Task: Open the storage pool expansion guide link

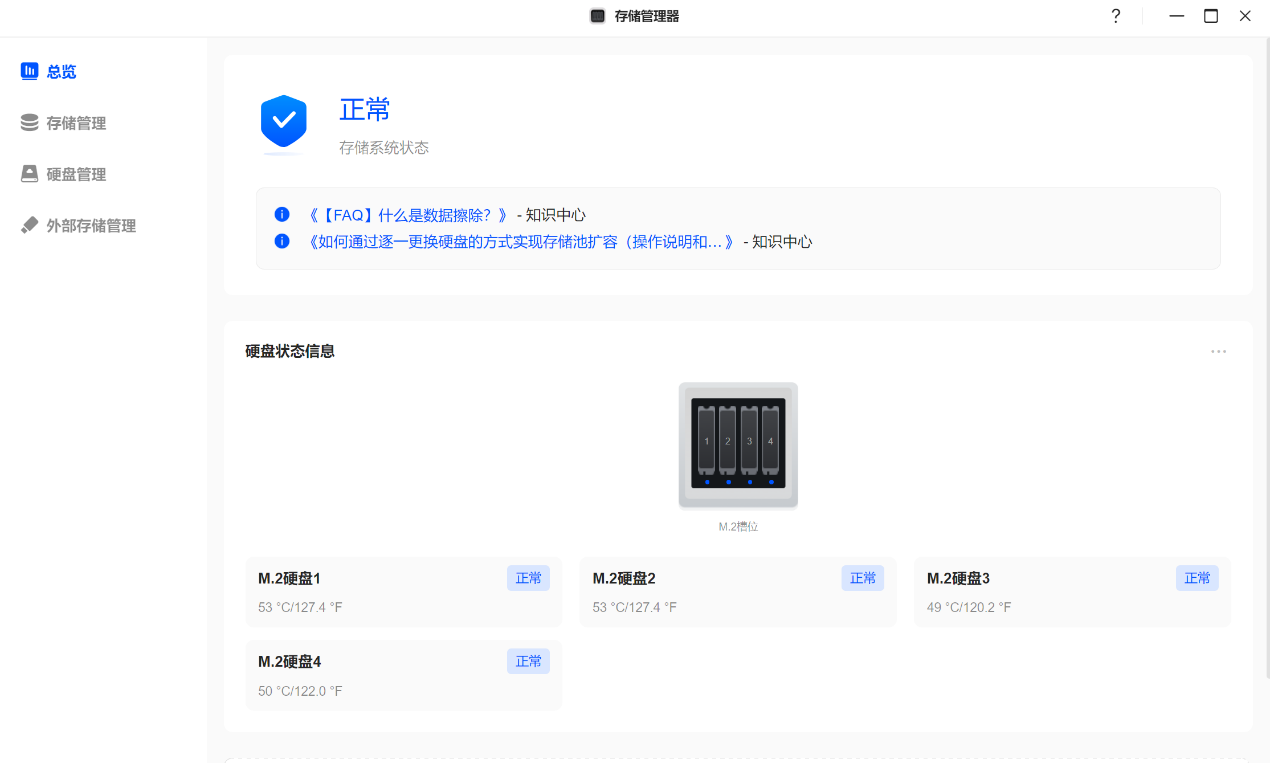Action: click(521, 242)
